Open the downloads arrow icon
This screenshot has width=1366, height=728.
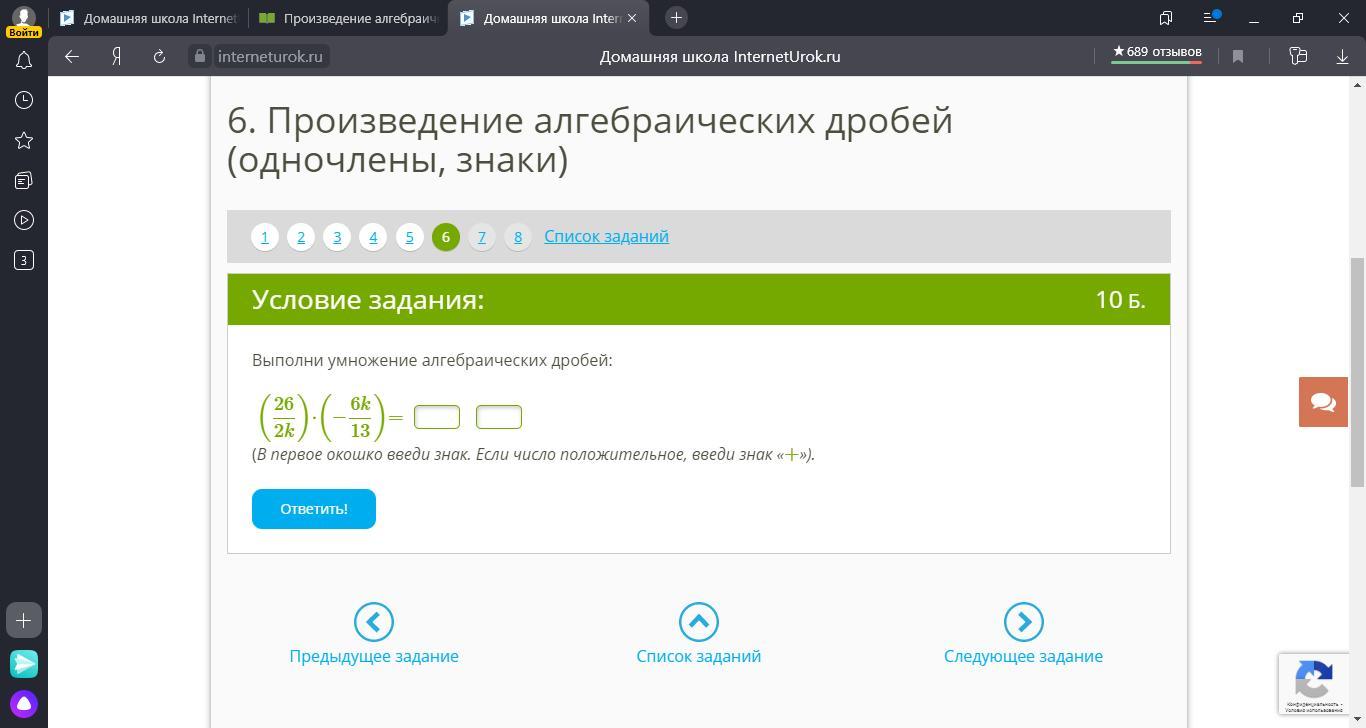click(1342, 56)
